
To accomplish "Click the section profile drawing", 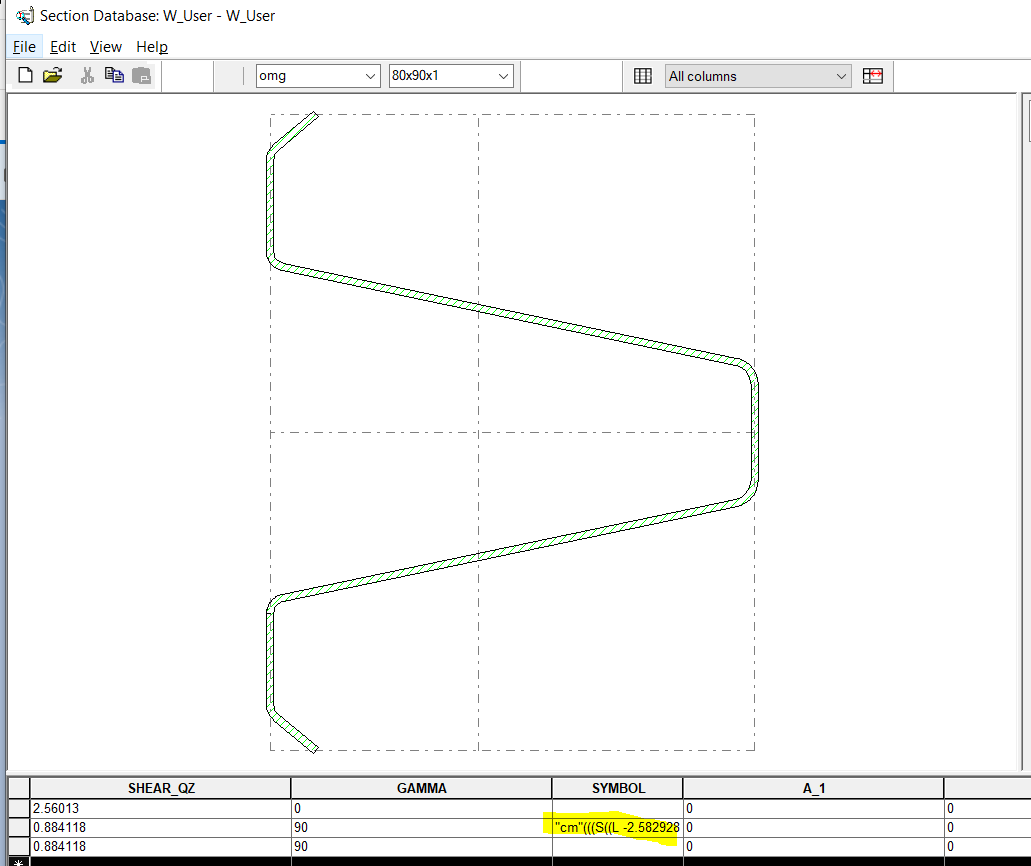I will click(x=512, y=432).
